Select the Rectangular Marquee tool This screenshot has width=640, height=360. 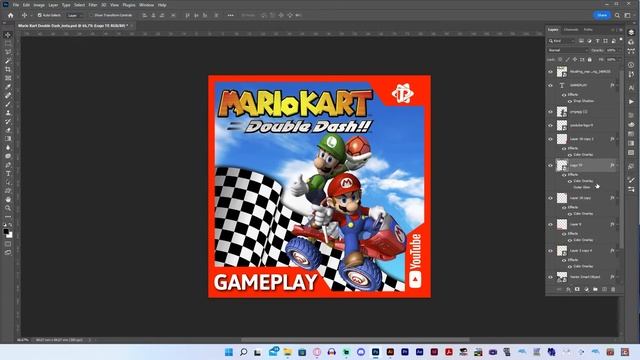click(x=8, y=43)
